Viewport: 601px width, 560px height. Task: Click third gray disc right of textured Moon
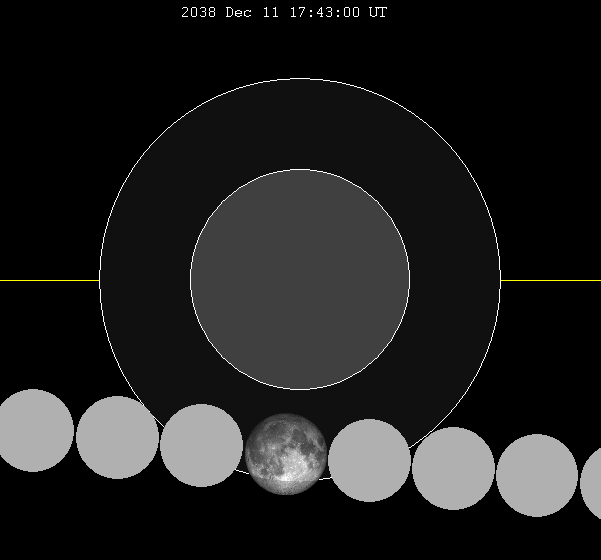click(537, 475)
